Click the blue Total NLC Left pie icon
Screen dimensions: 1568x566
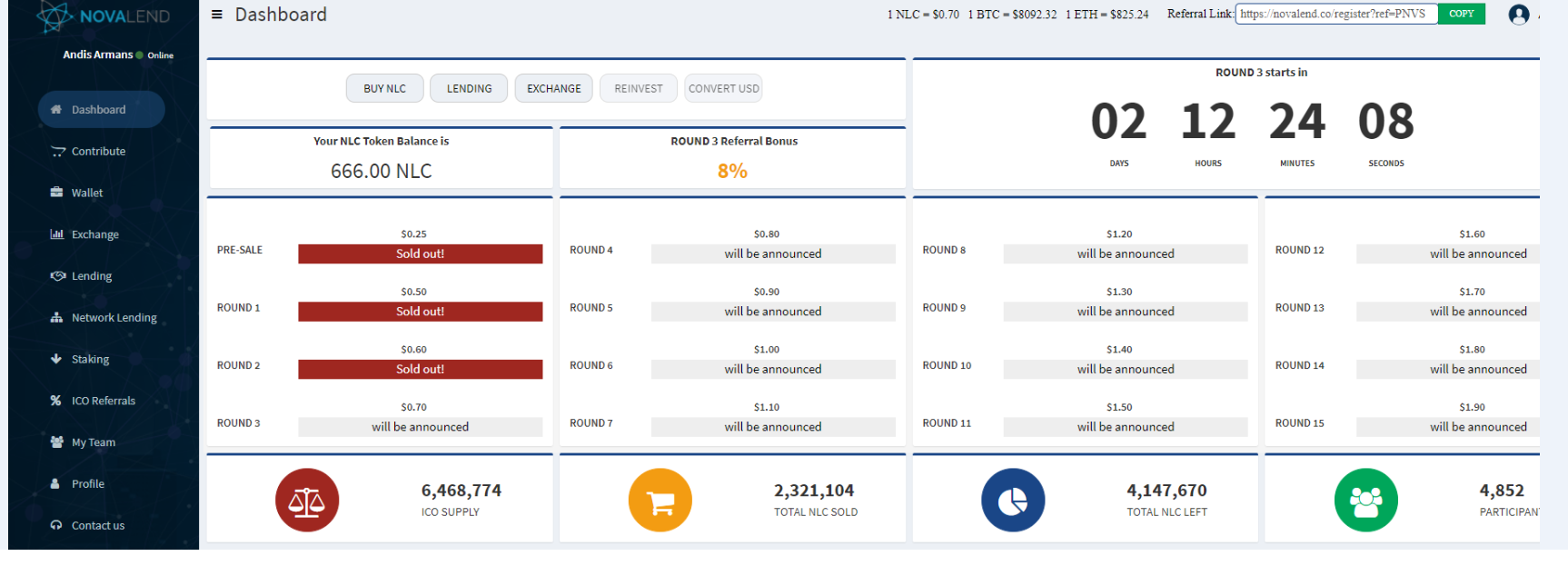click(x=1013, y=500)
